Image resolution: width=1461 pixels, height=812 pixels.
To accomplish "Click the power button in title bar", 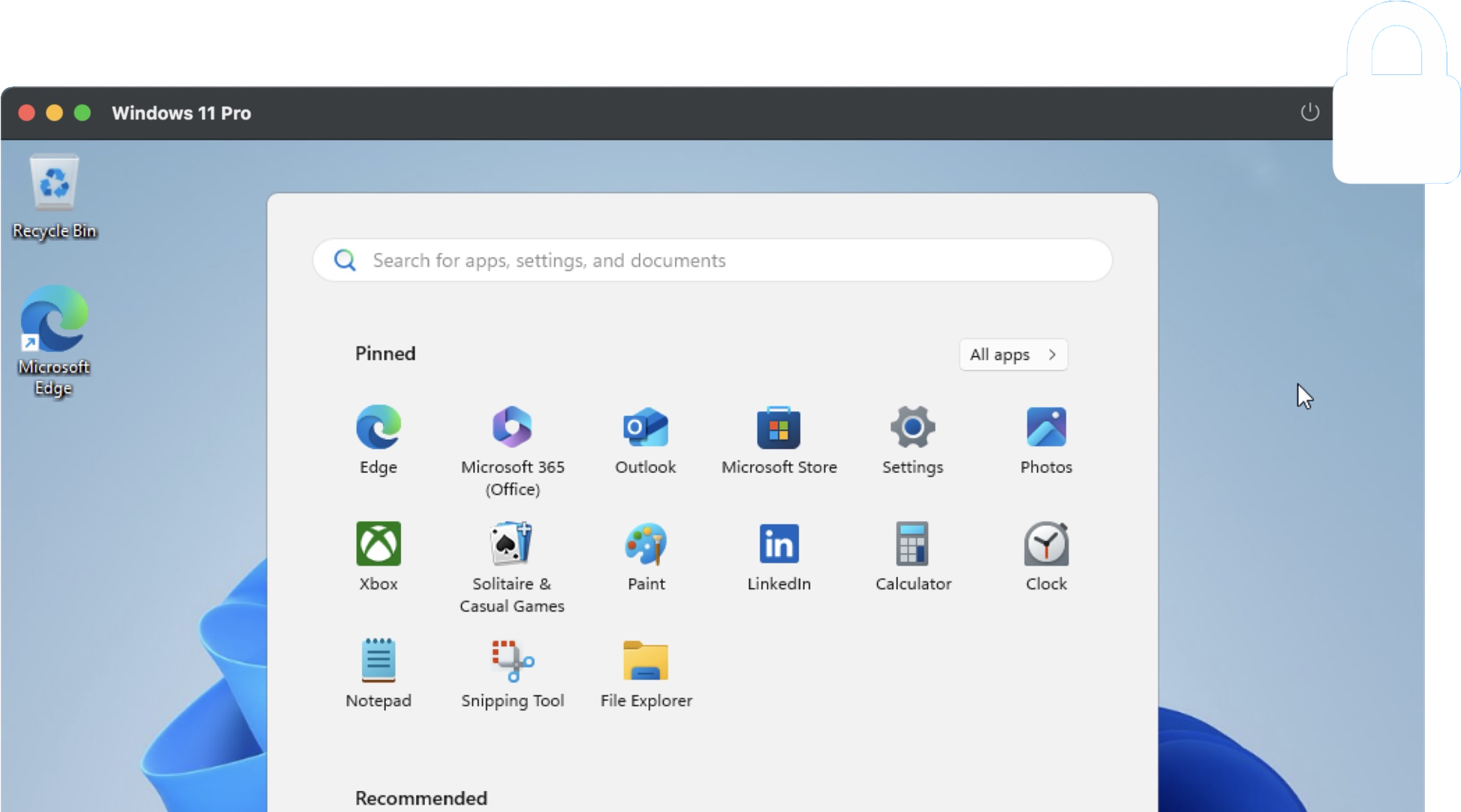I will [1309, 113].
